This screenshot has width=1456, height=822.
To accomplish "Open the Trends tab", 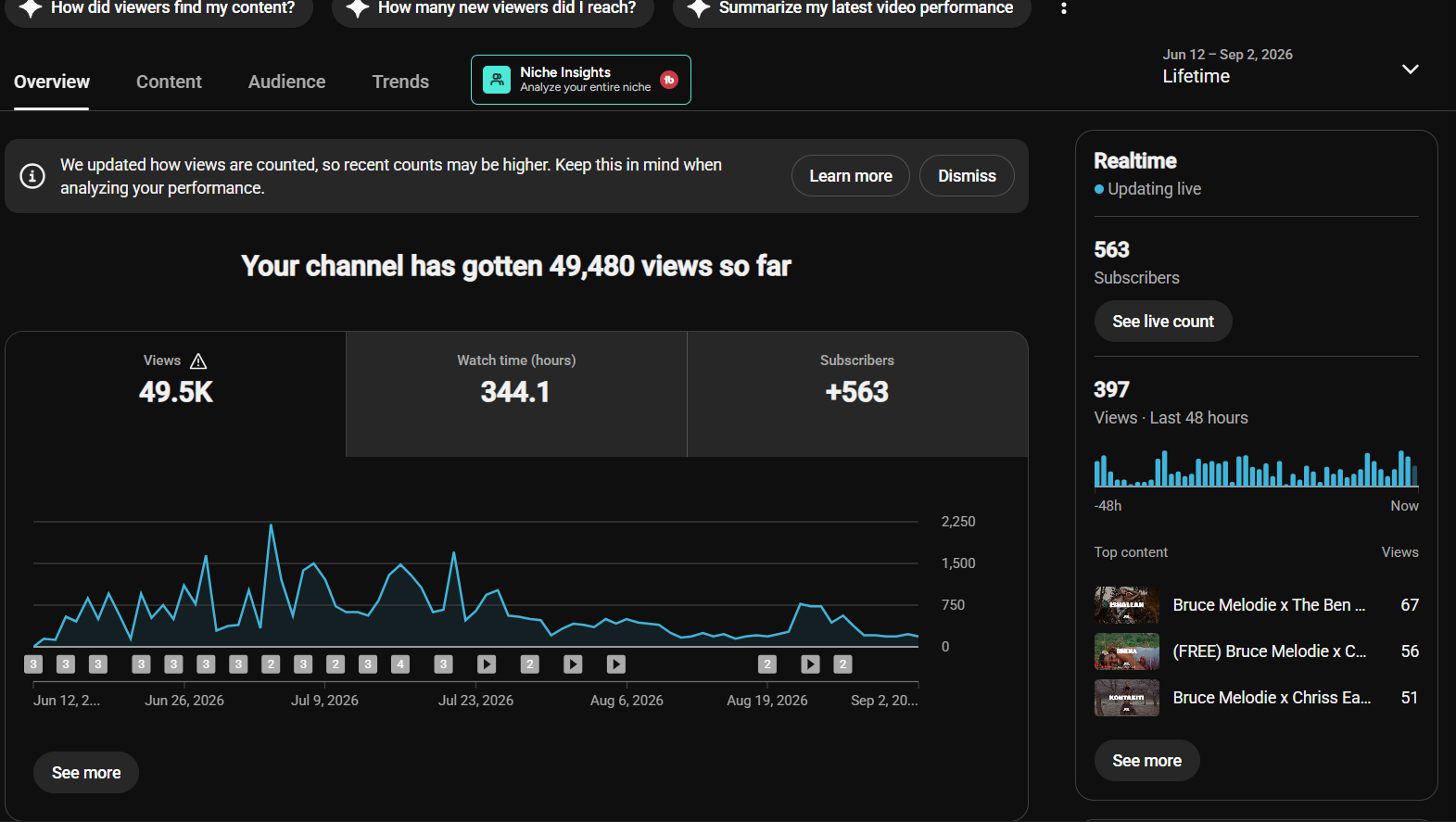I will coord(400,82).
